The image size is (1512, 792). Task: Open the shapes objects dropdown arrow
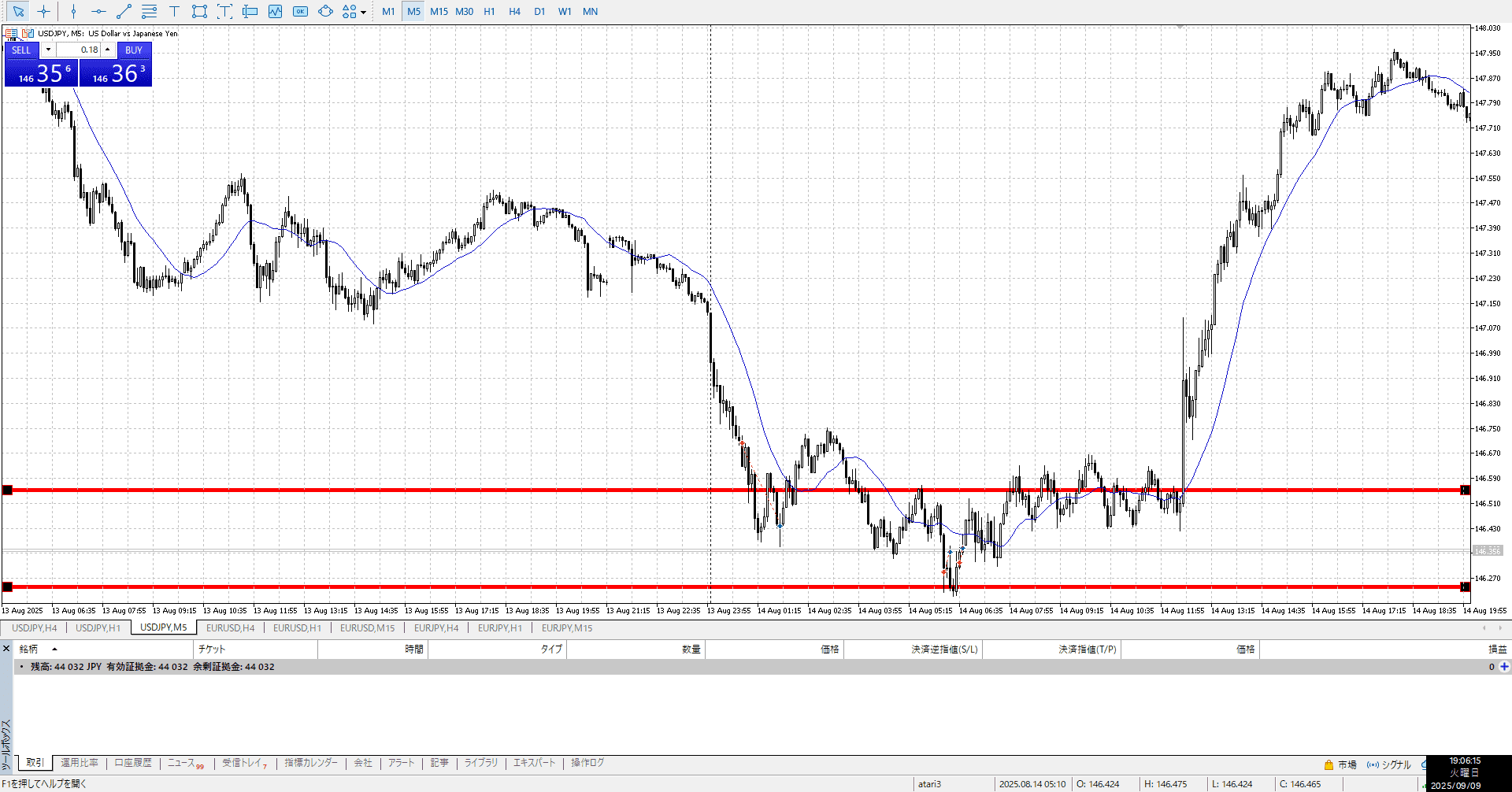363,13
